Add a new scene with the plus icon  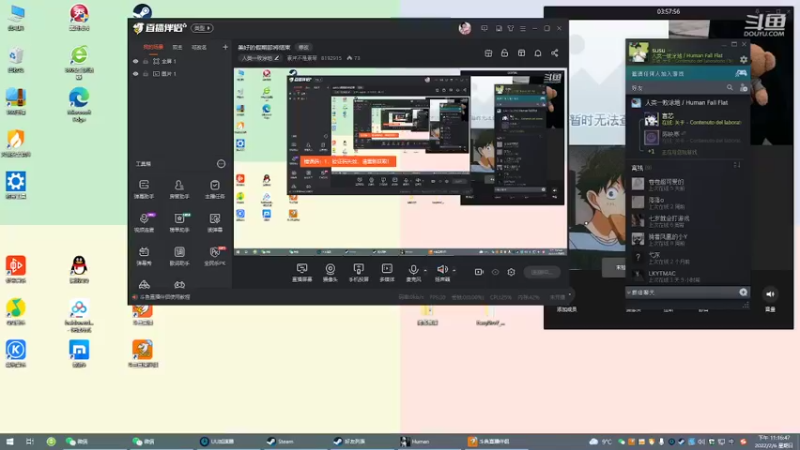click(225, 47)
